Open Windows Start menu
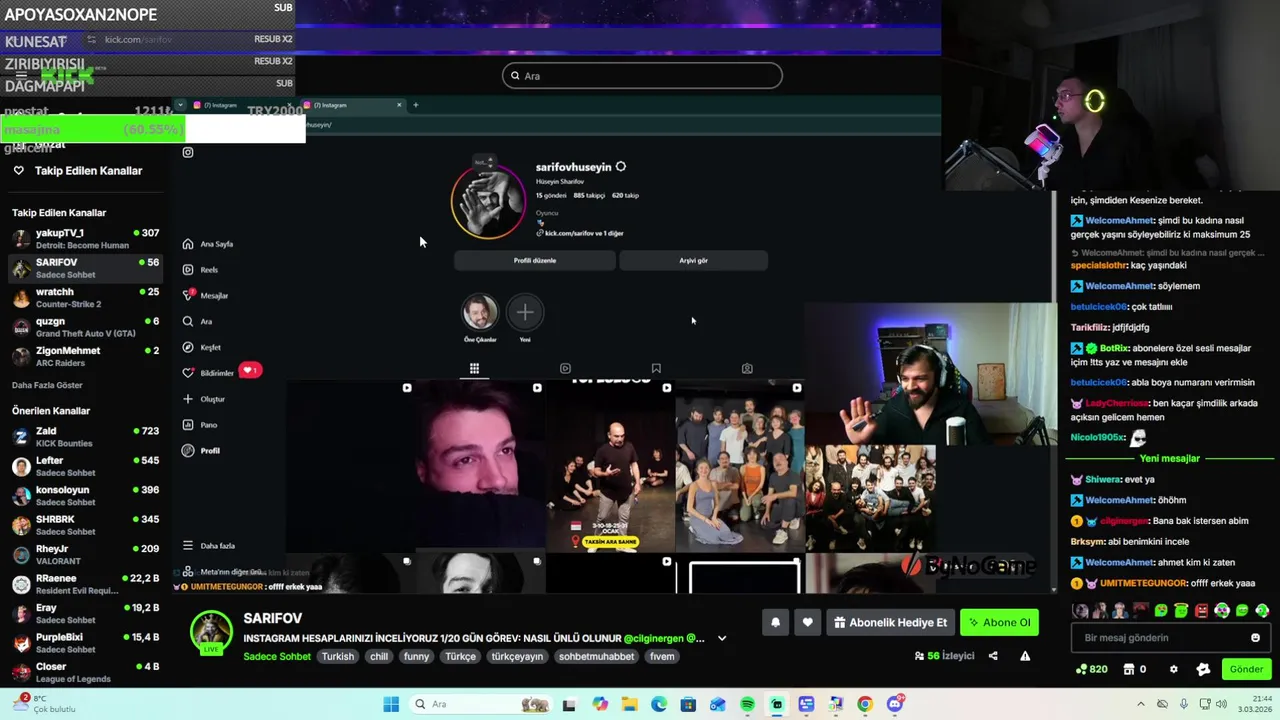Screen dimensions: 1280x720 (x=391, y=704)
